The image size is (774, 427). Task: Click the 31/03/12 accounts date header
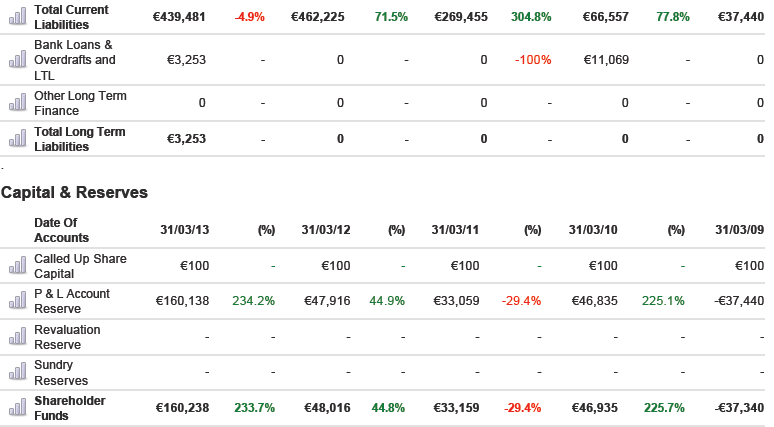326,230
